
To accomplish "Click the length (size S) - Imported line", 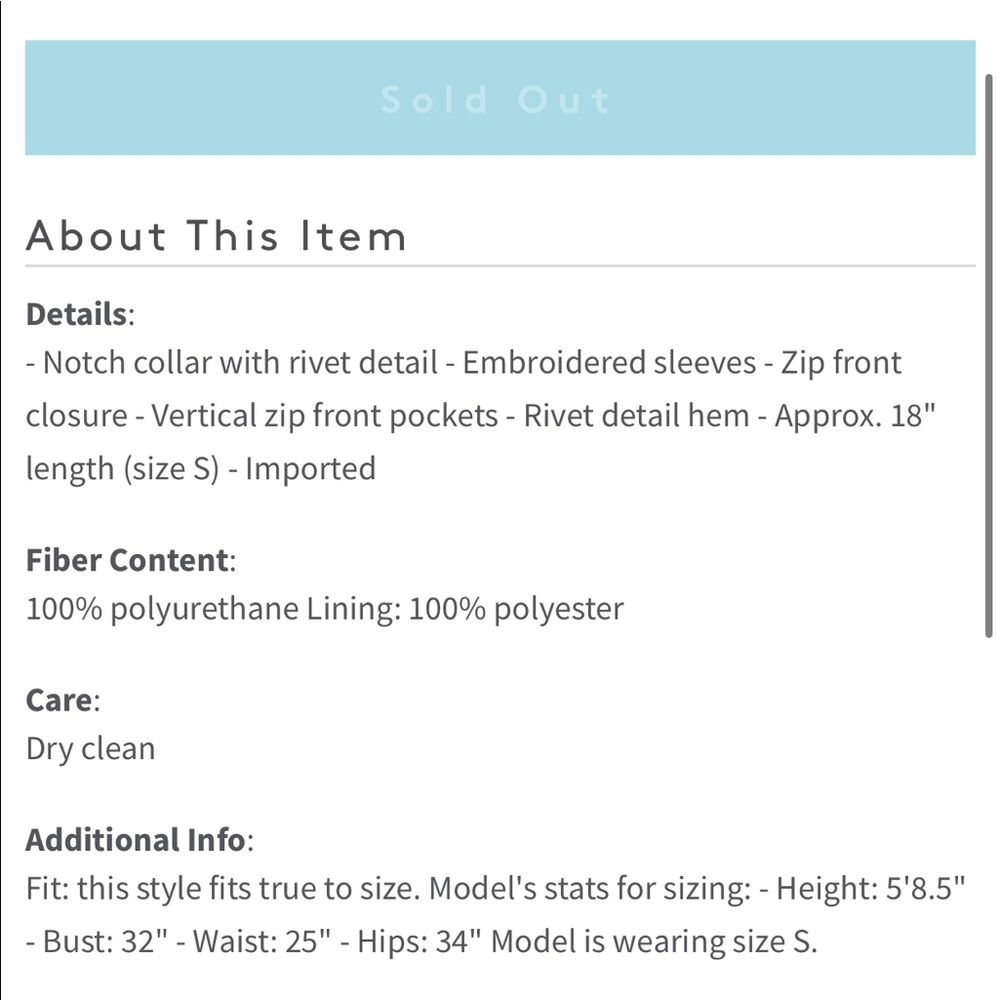I will (x=200, y=469).
